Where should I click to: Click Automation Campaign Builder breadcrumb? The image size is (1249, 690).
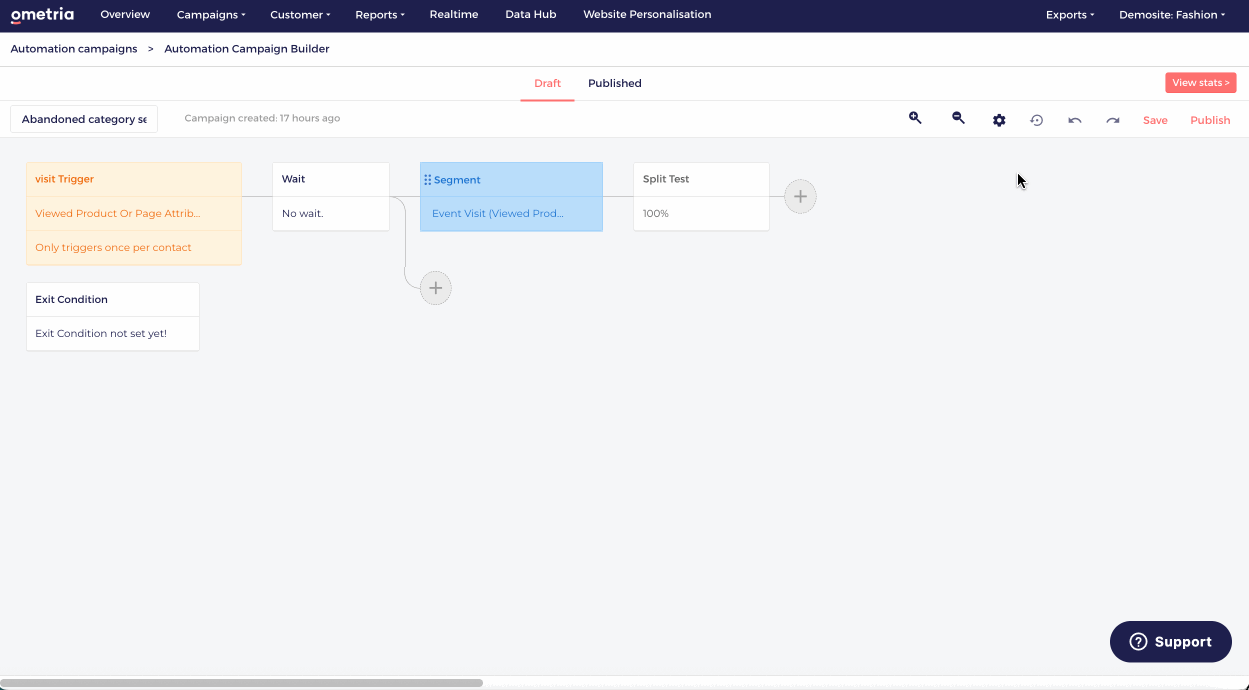click(247, 49)
